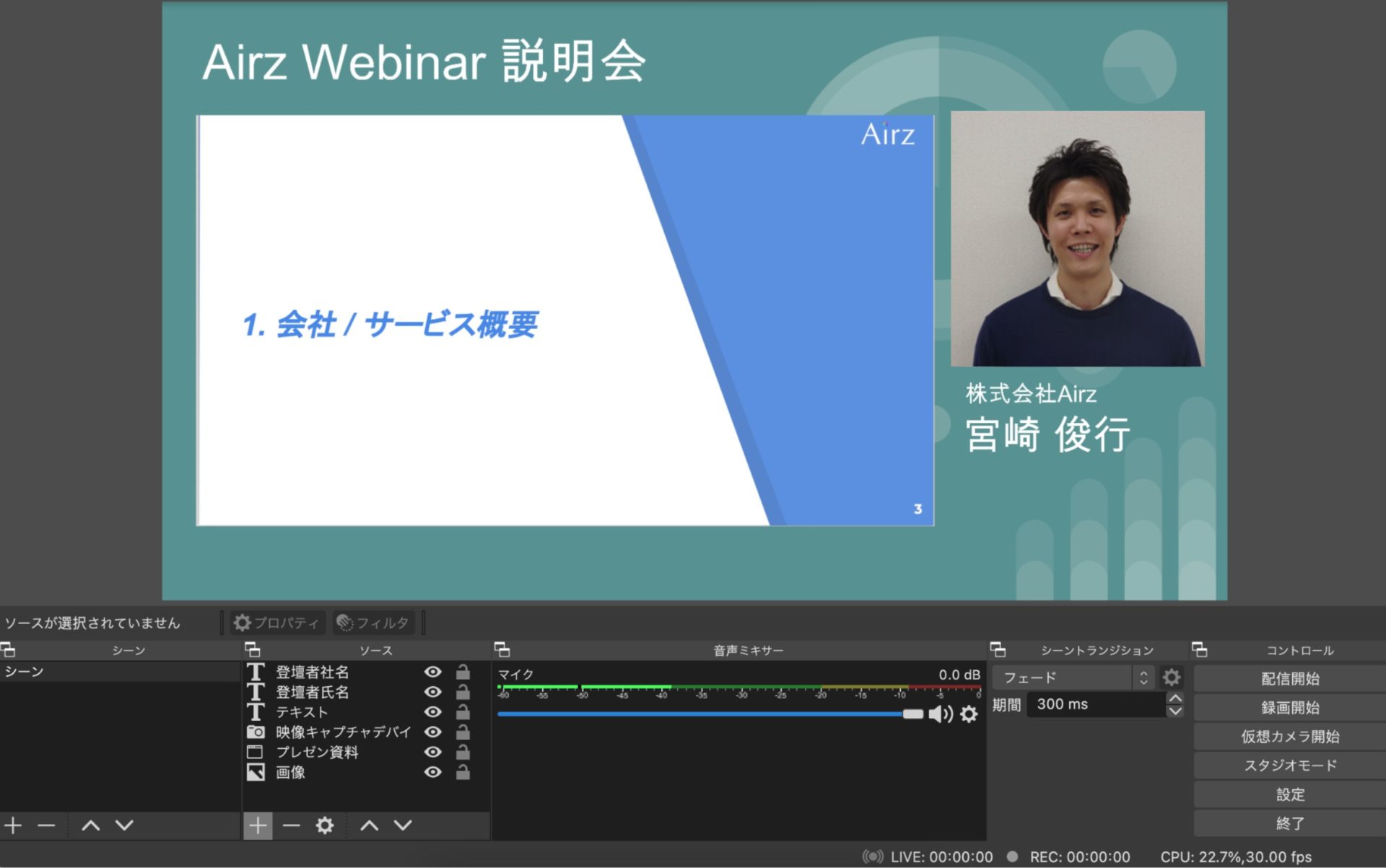Open 設定 settings
This screenshot has height=868, width=1386.
point(1290,794)
